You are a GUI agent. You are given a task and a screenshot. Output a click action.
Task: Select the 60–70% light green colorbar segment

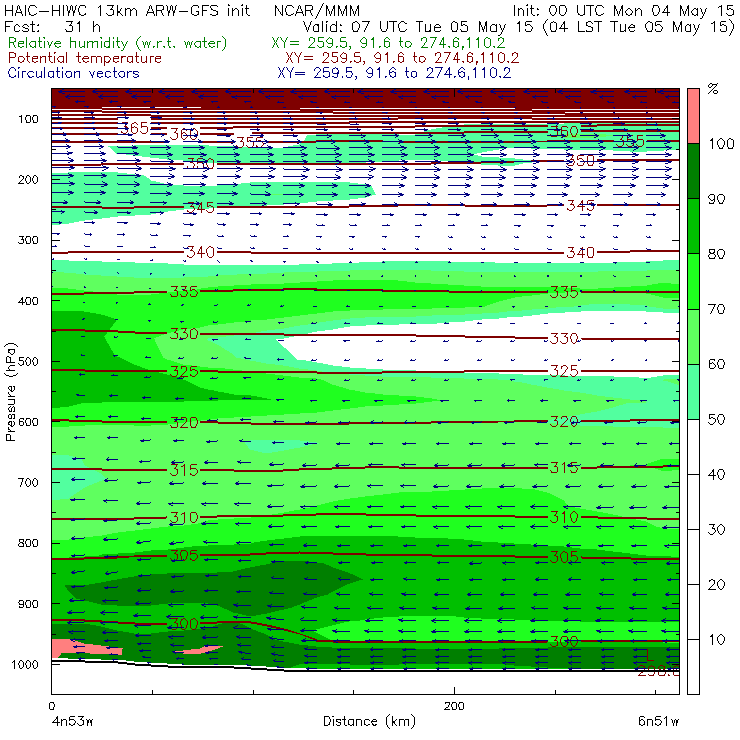pyautogui.click(x=693, y=336)
